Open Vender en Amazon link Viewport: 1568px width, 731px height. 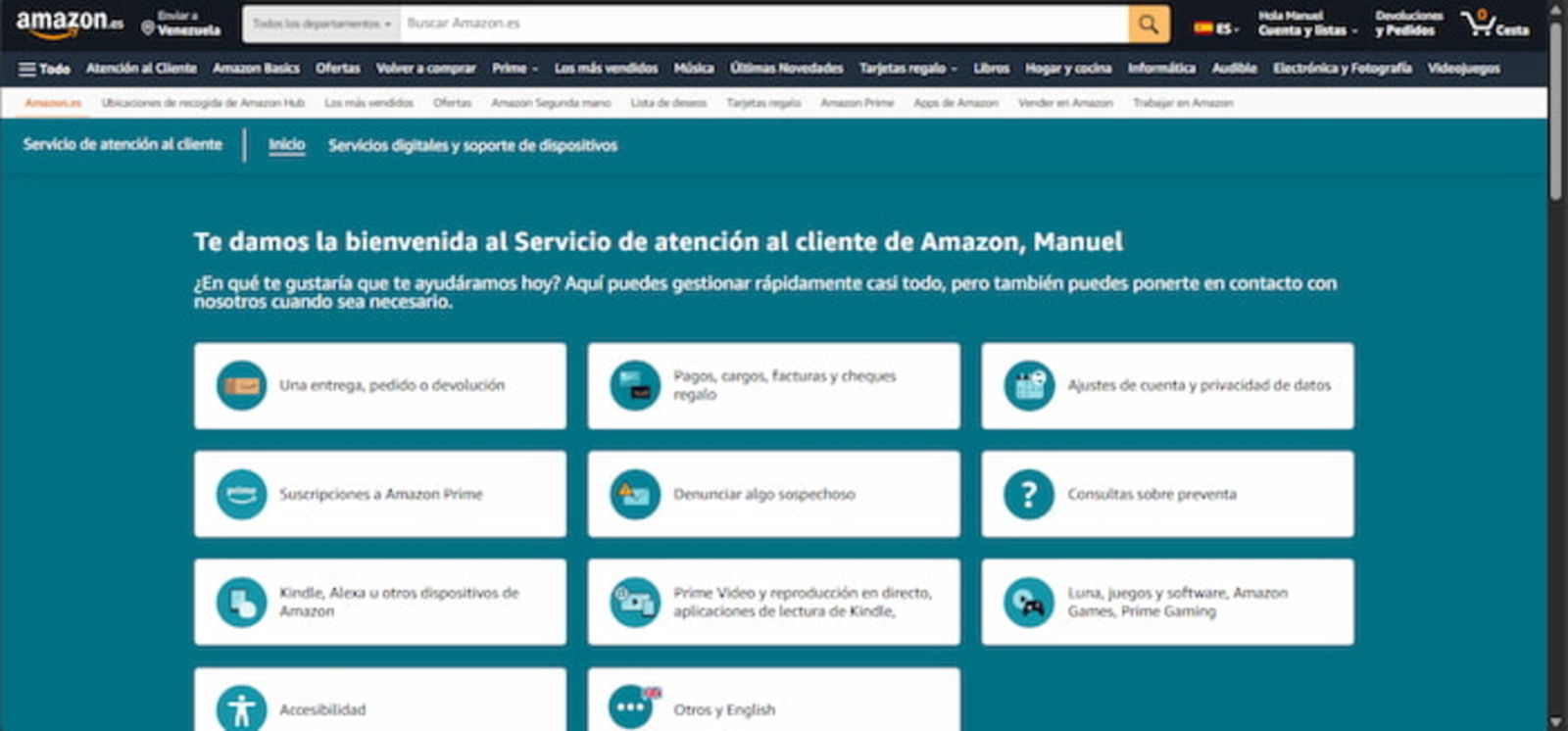[x=1065, y=103]
